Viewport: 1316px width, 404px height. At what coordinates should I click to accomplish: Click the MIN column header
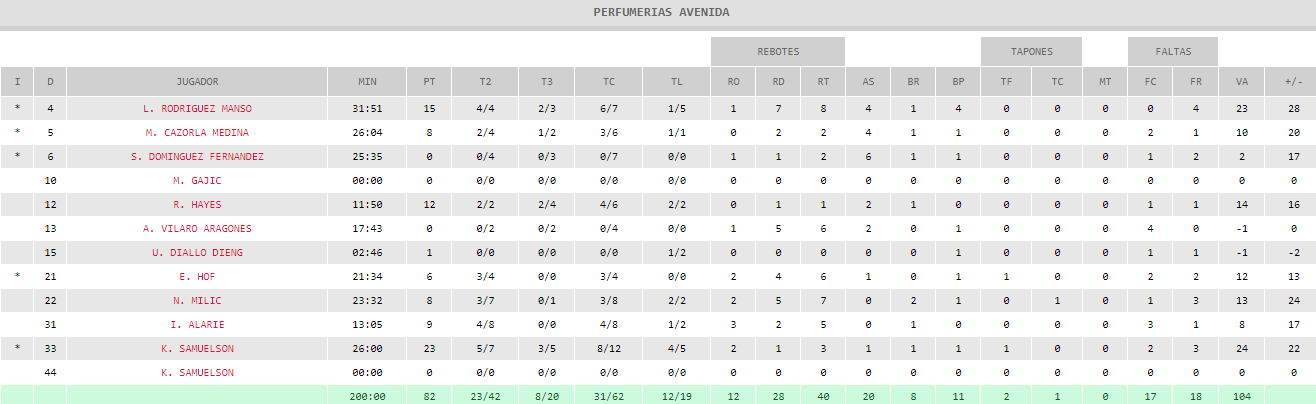367,81
